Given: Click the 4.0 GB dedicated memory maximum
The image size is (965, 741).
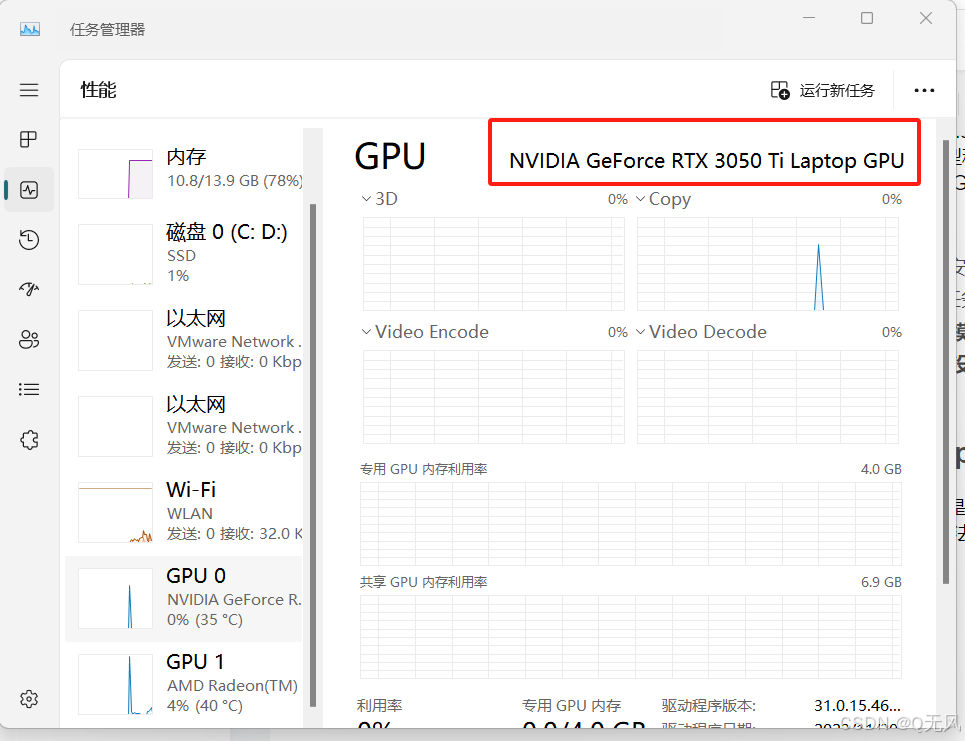Looking at the screenshot, I should 881,469.
